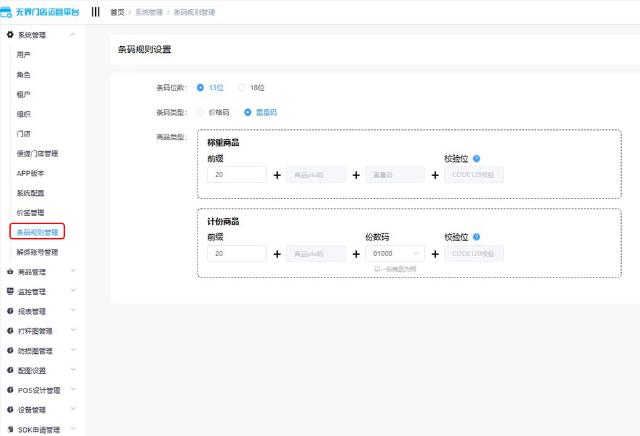640x436 pixels.
Task: Expand the POS设计管理 menu chevron
Action: (x=73, y=389)
